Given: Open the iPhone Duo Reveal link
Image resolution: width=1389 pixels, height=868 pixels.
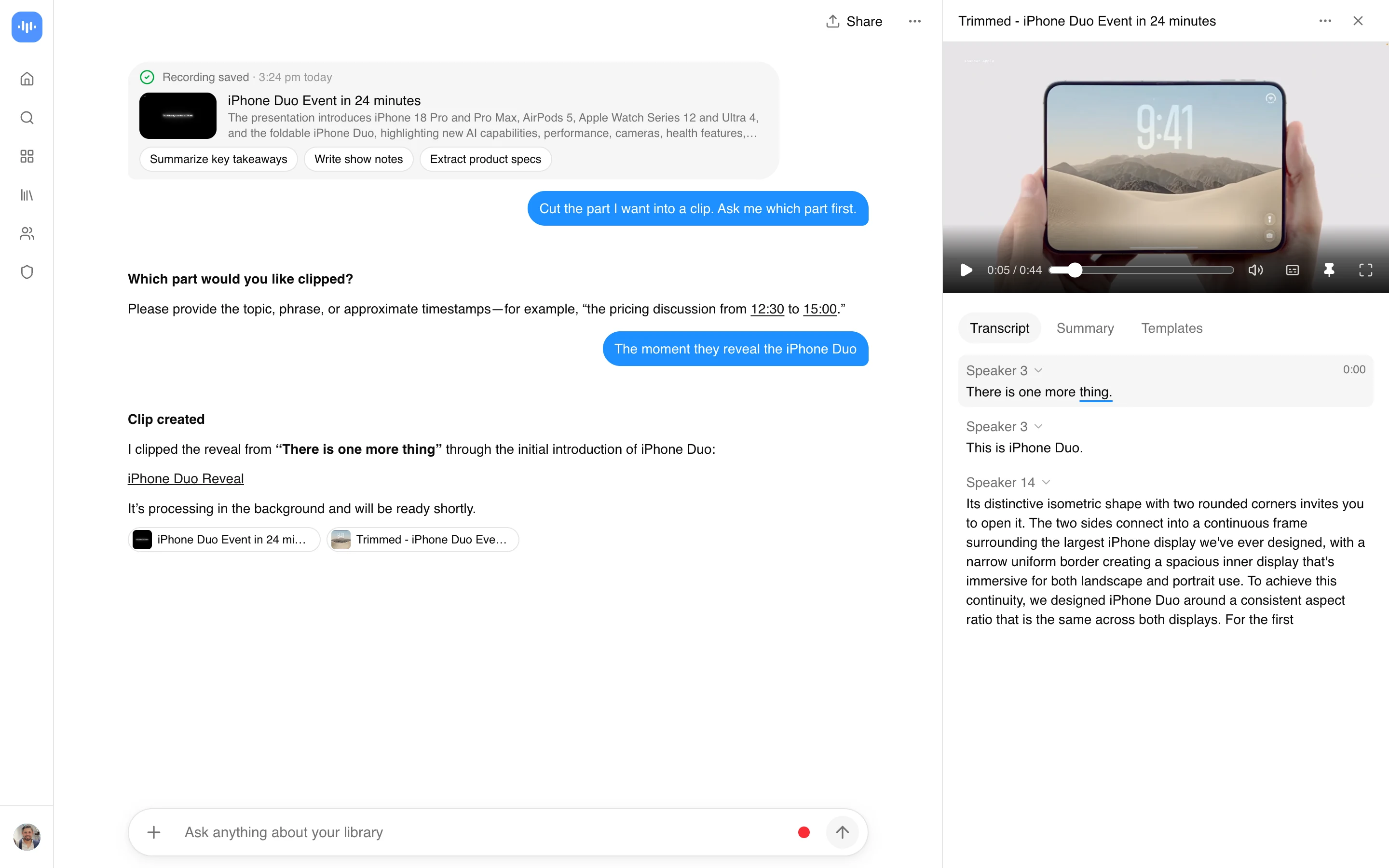Looking at the screenshot, I should coord(185,478).
